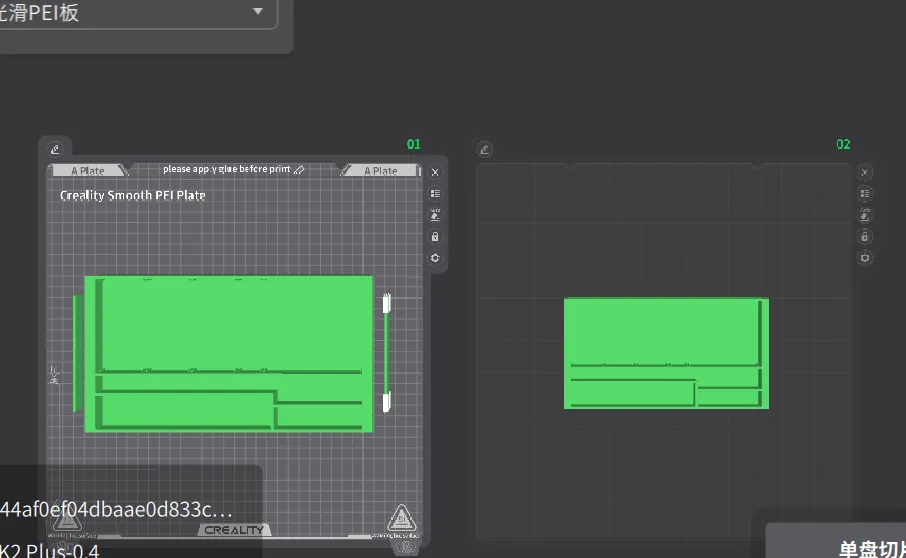Click plate 02 name edit icon

485,150
